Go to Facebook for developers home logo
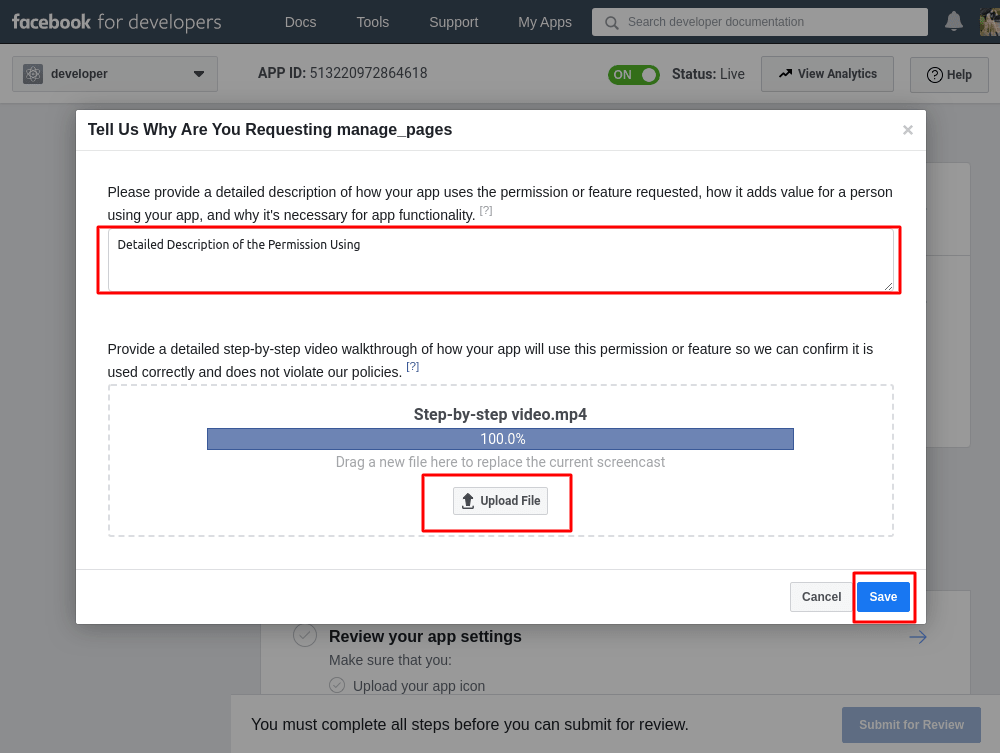This screenshot has width=1000, height=753. (x=117, y=22)
